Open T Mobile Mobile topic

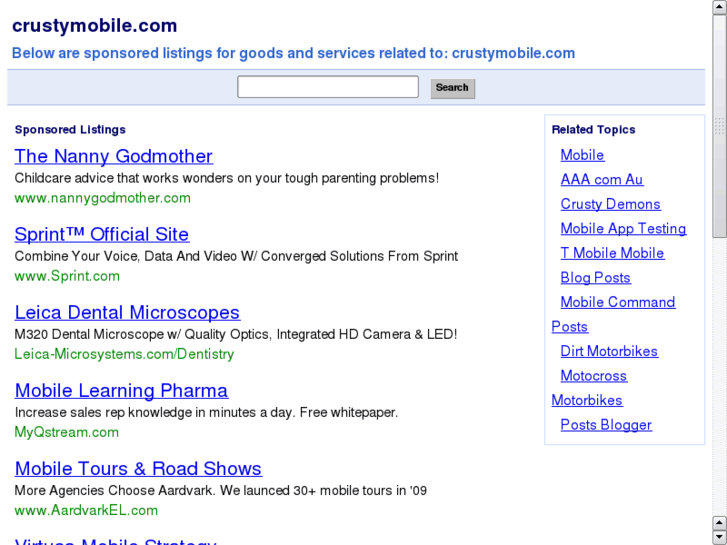(612, 253)
